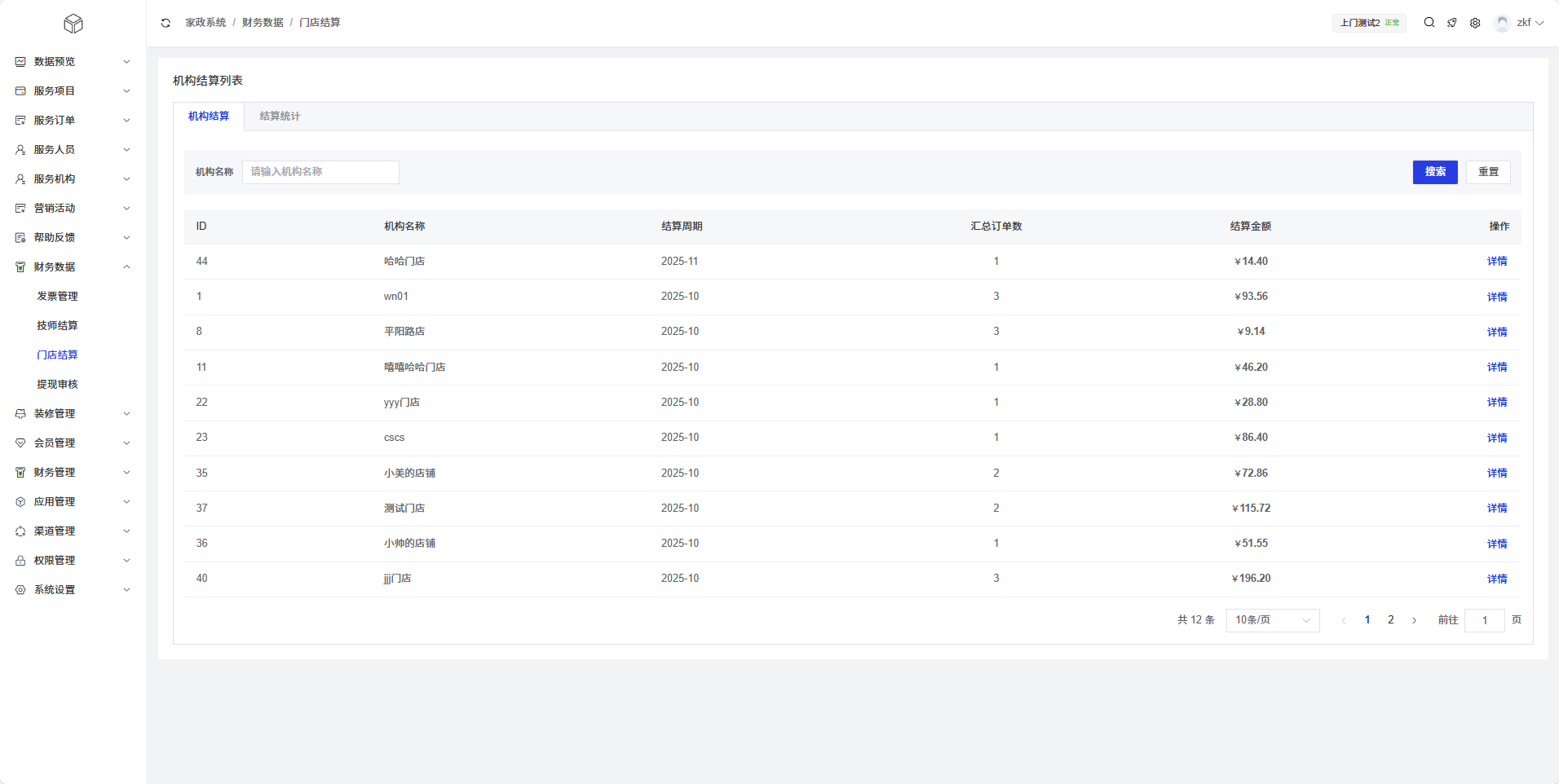
Task: Open the 发票管理 submenu item
Action: click(57, 297)
